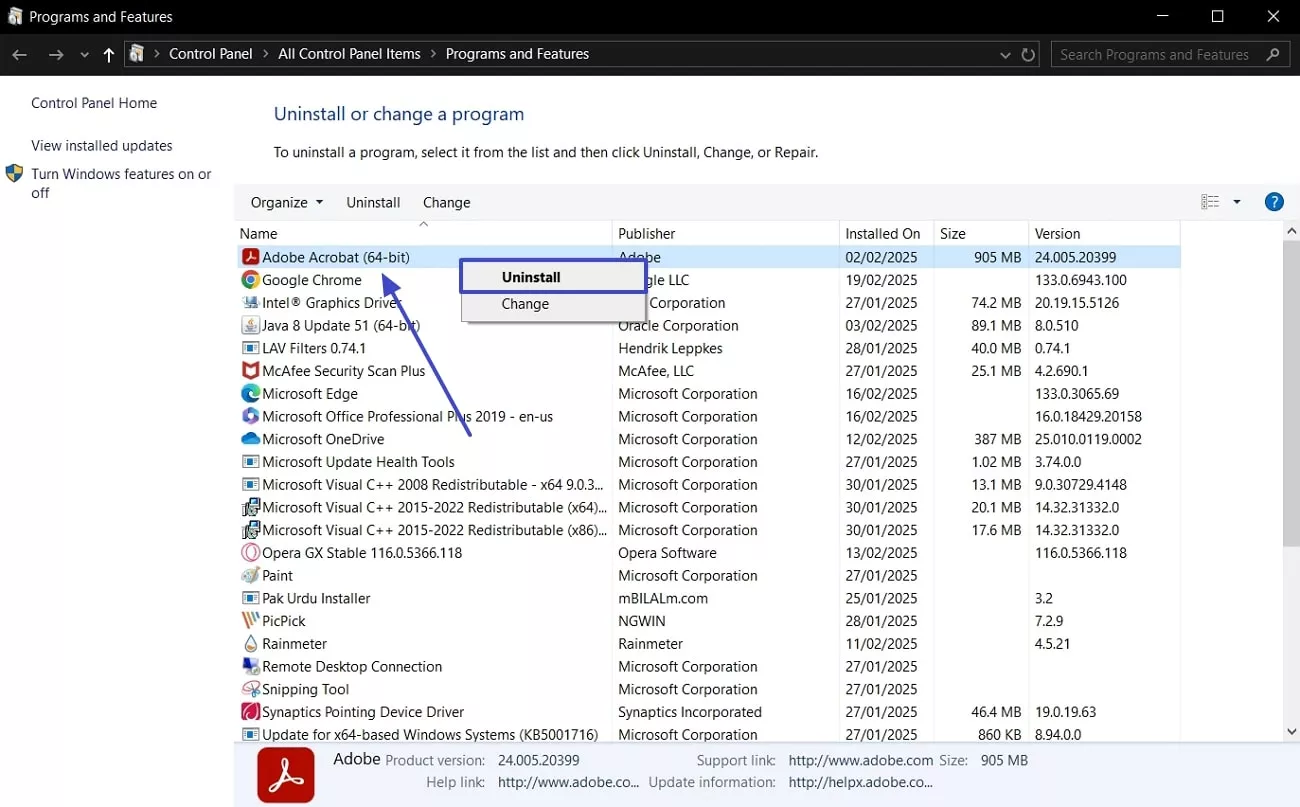Click version 133.0.6943.100 of Google Chrome

[1081, 280]
